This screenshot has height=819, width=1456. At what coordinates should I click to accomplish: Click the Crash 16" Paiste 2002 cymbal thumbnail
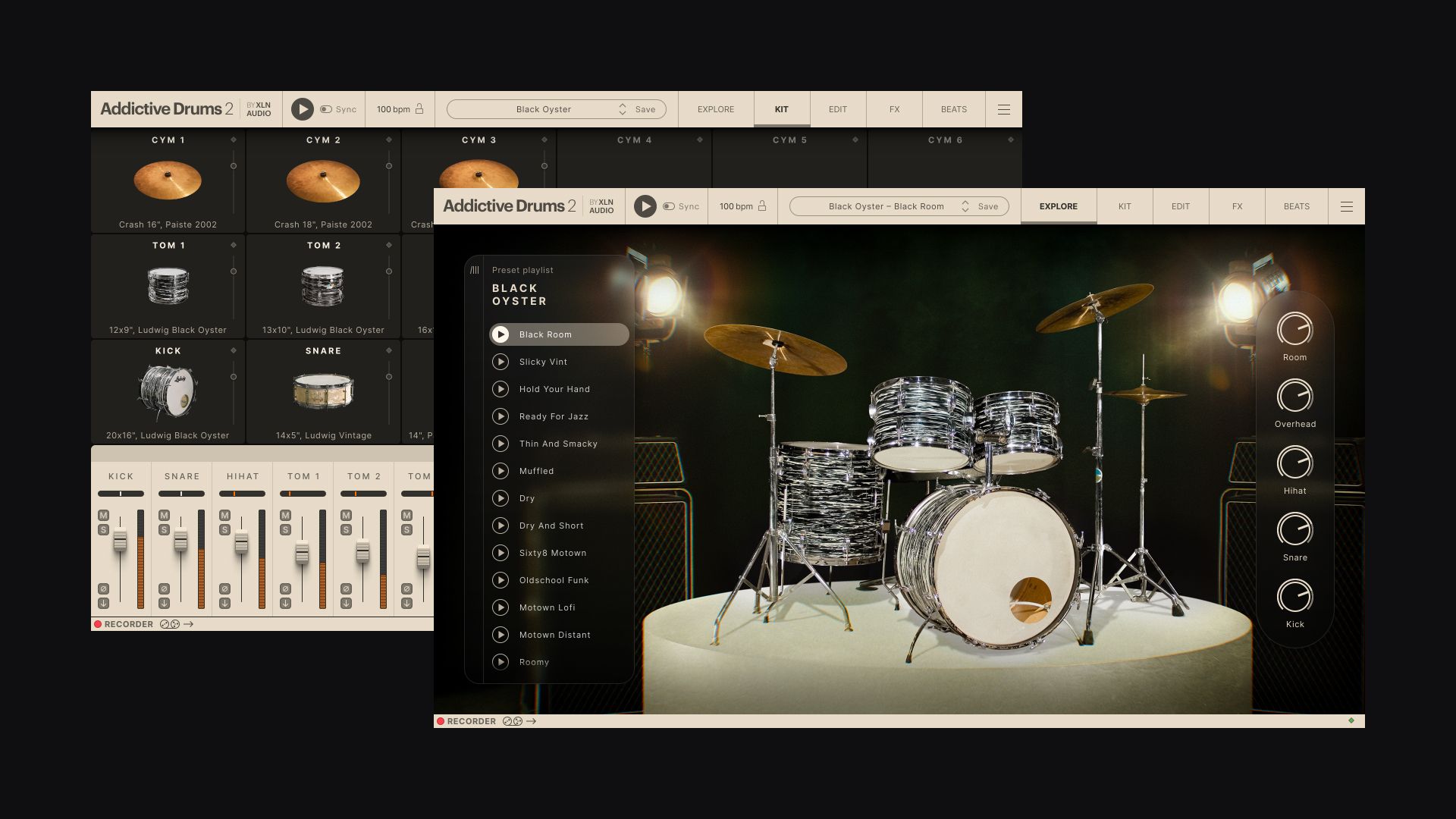click(x=168, y=180)
